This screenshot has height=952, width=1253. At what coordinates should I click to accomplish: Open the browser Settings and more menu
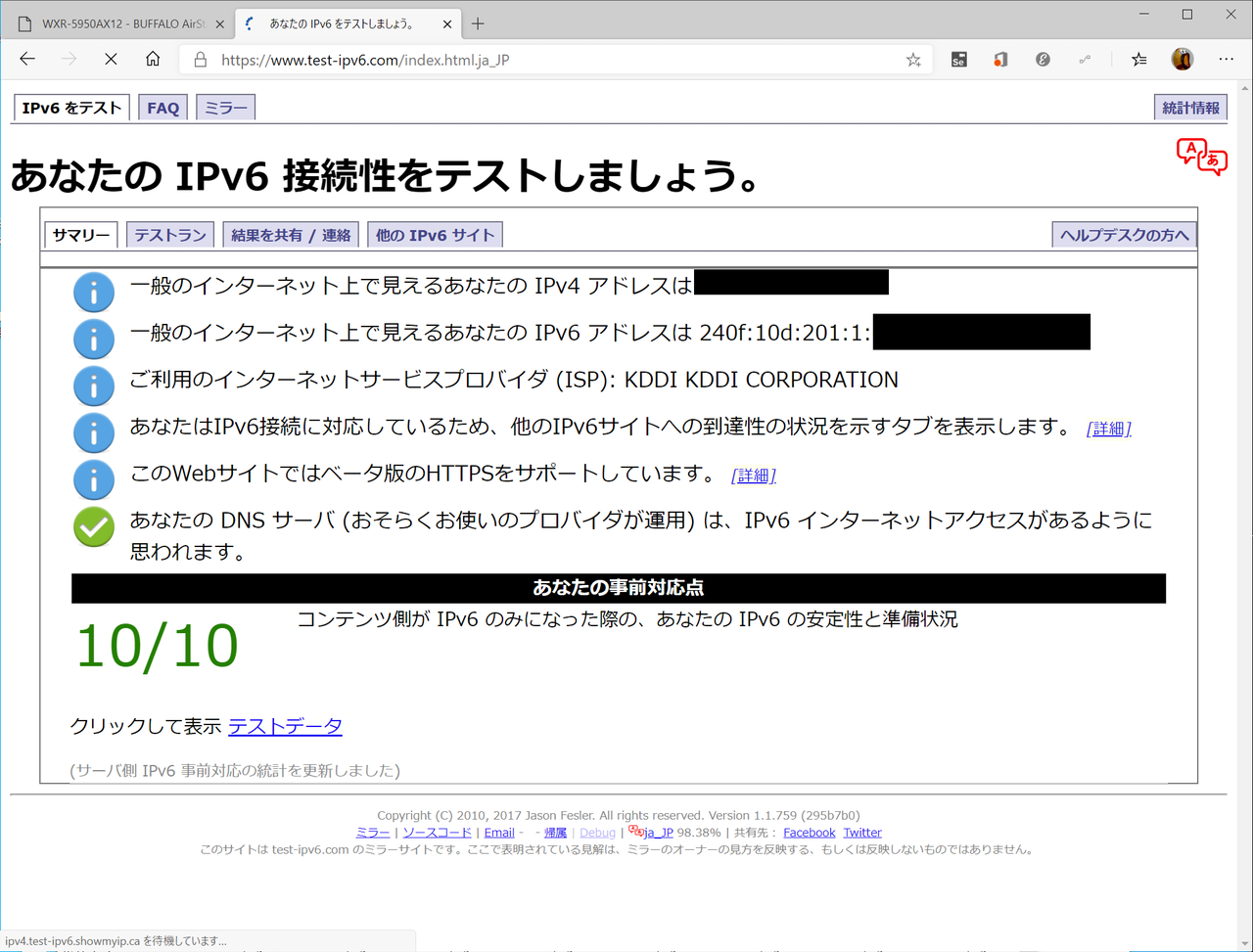click(1227, 60)
